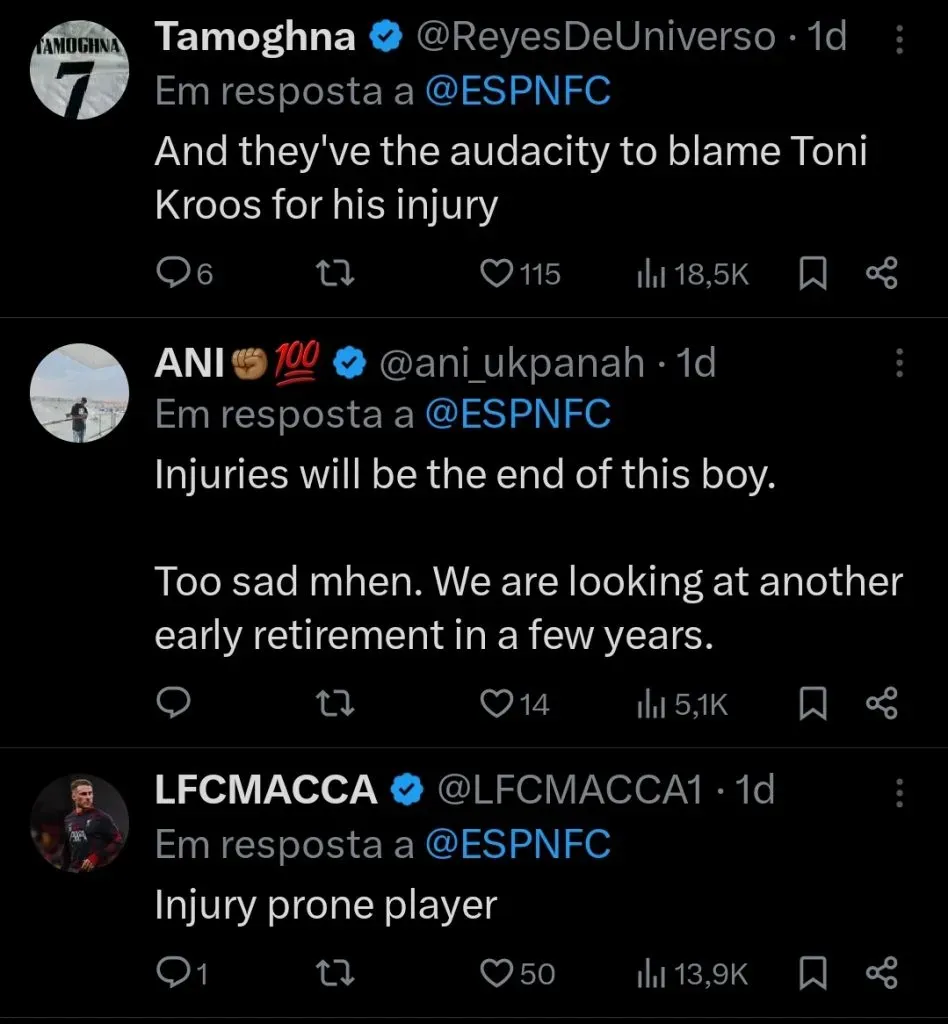Reply to Tamoghna's tweet about Toni Kroos

[x=176, y=273]
